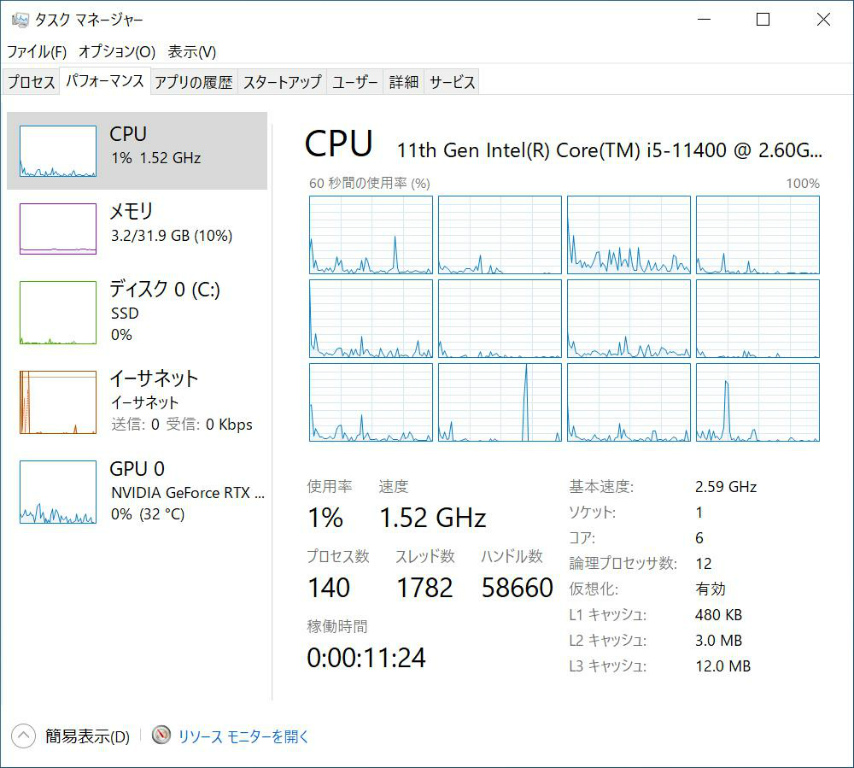854x768 pixels.
Task: Select the GPU 0 graph thumbnail
Action: [58, 492]
